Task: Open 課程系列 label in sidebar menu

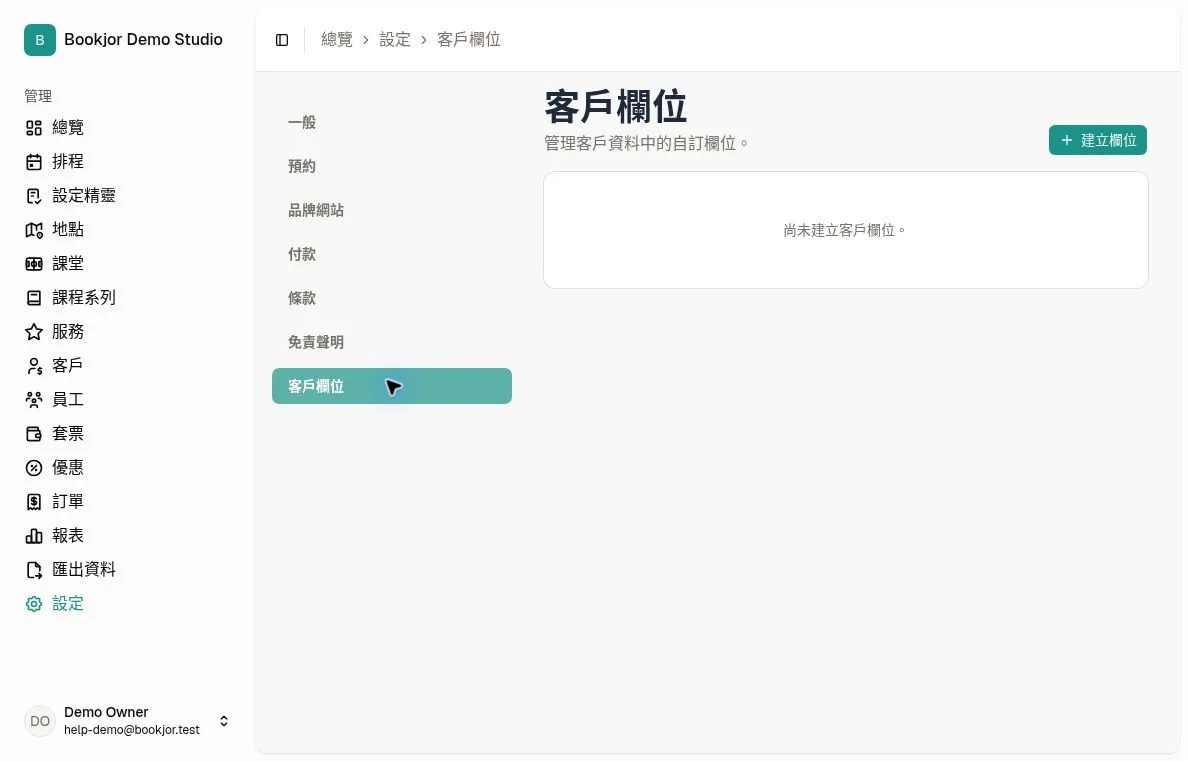Action: coord(84,297)
